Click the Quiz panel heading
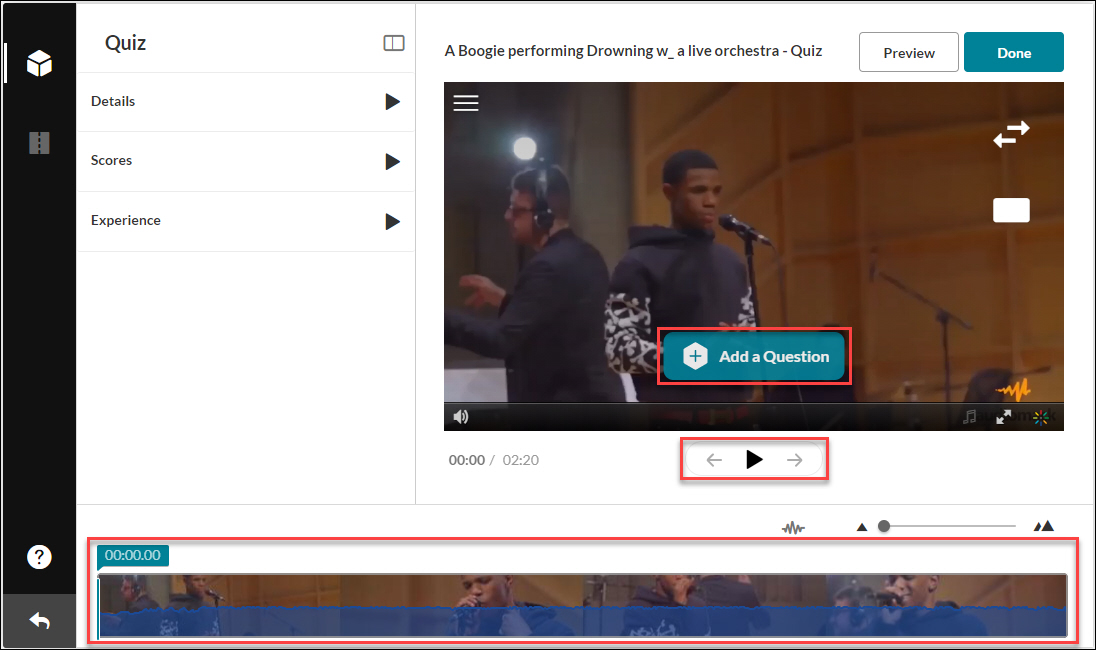Viewport: 1096px width, 650px height. [x=125, y=43]
